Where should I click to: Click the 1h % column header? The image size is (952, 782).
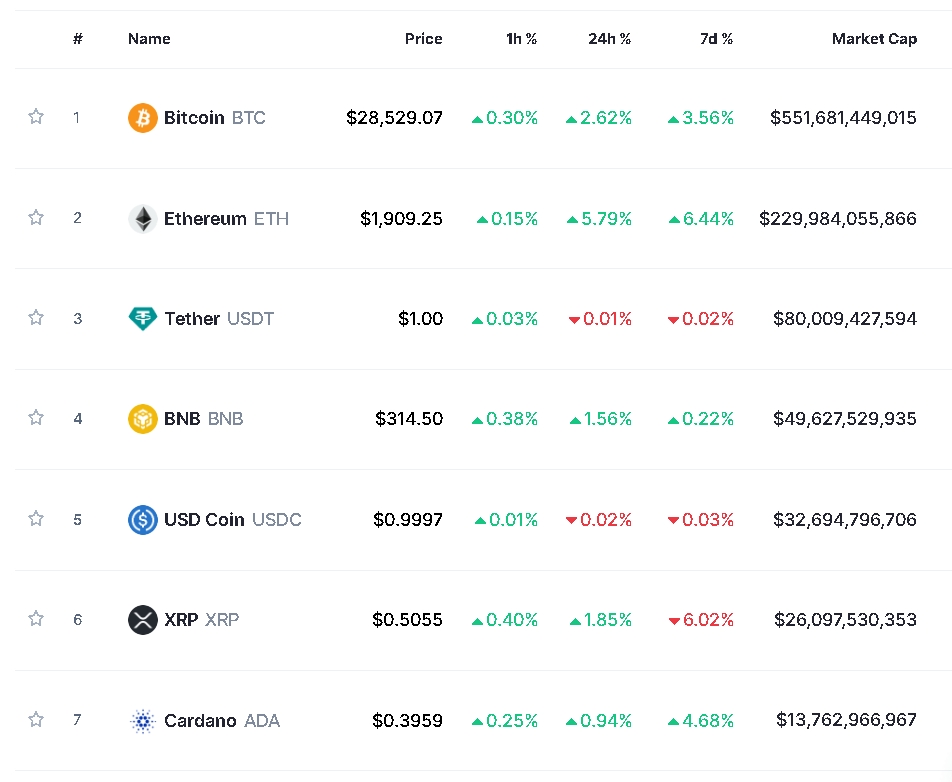521,39
